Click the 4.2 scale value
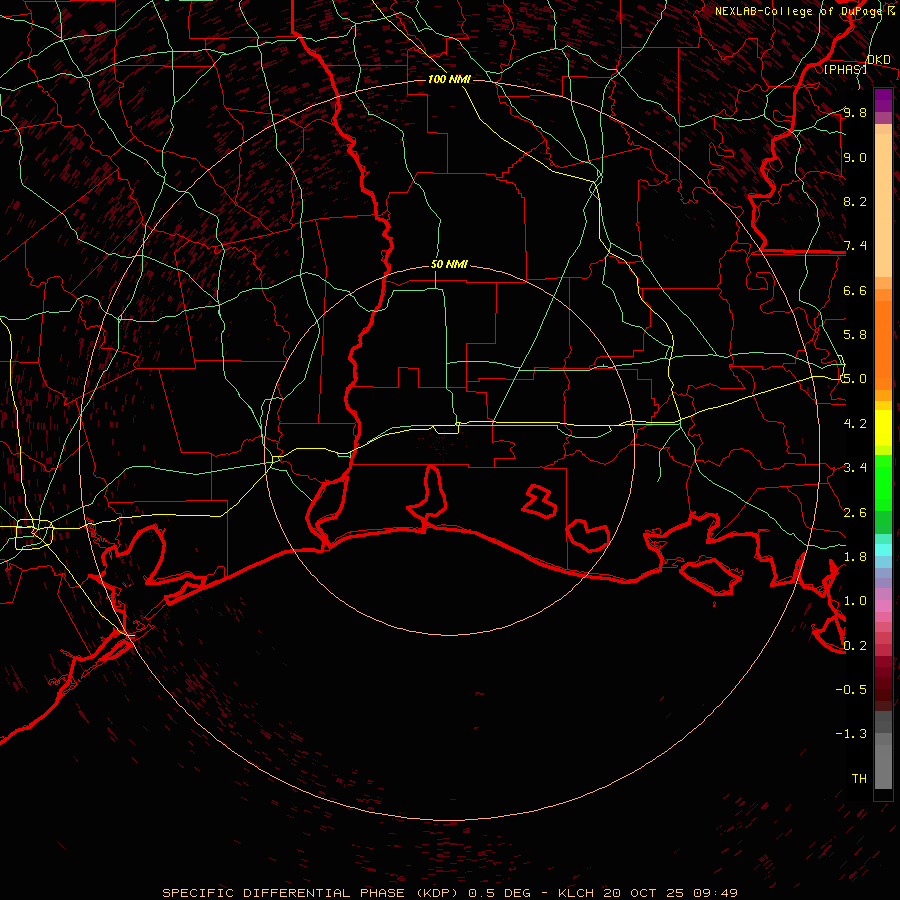The image size is (900, 900). [855, 424]
